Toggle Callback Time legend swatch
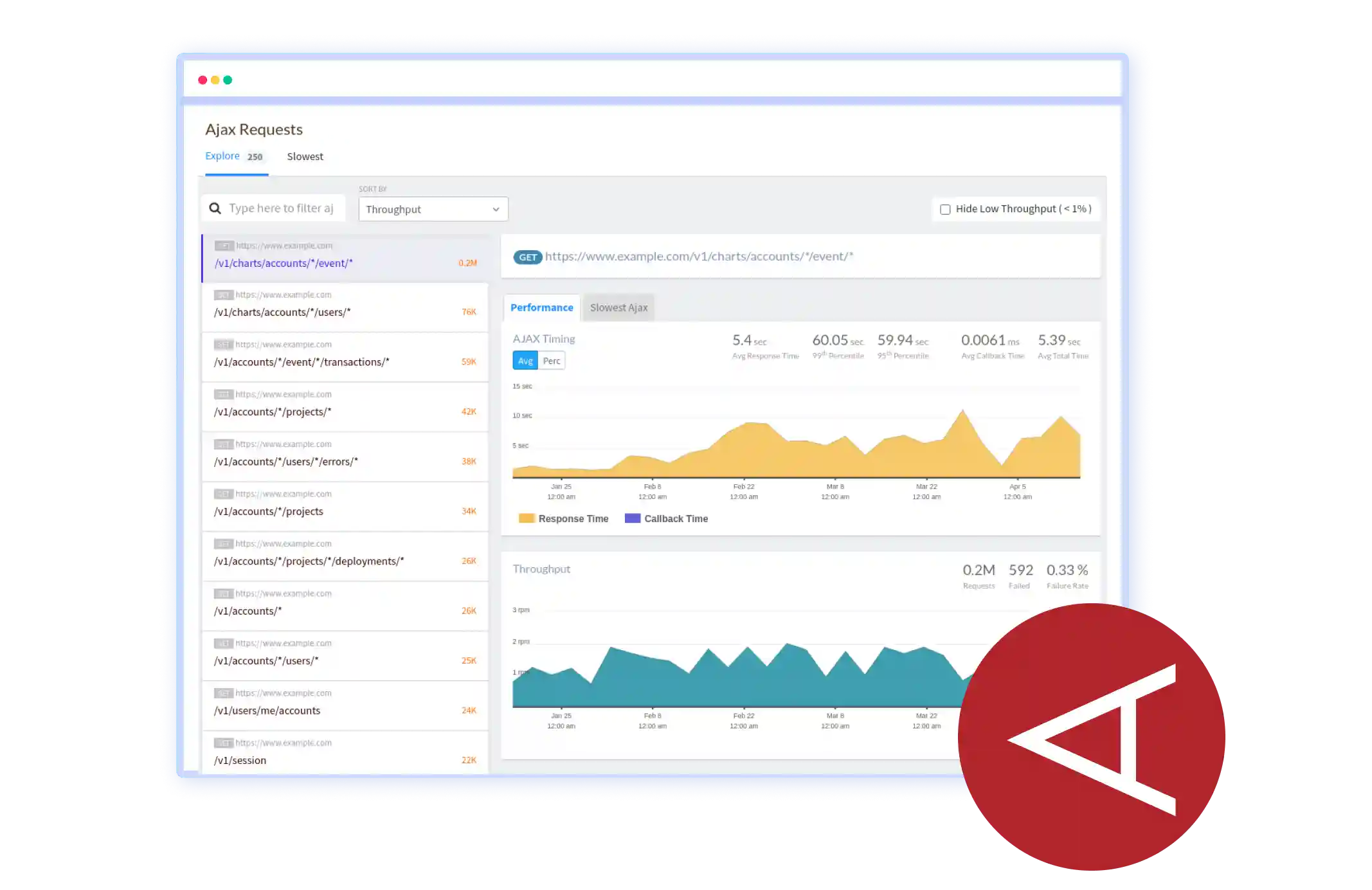1372x890 pixels. [633, 518]
